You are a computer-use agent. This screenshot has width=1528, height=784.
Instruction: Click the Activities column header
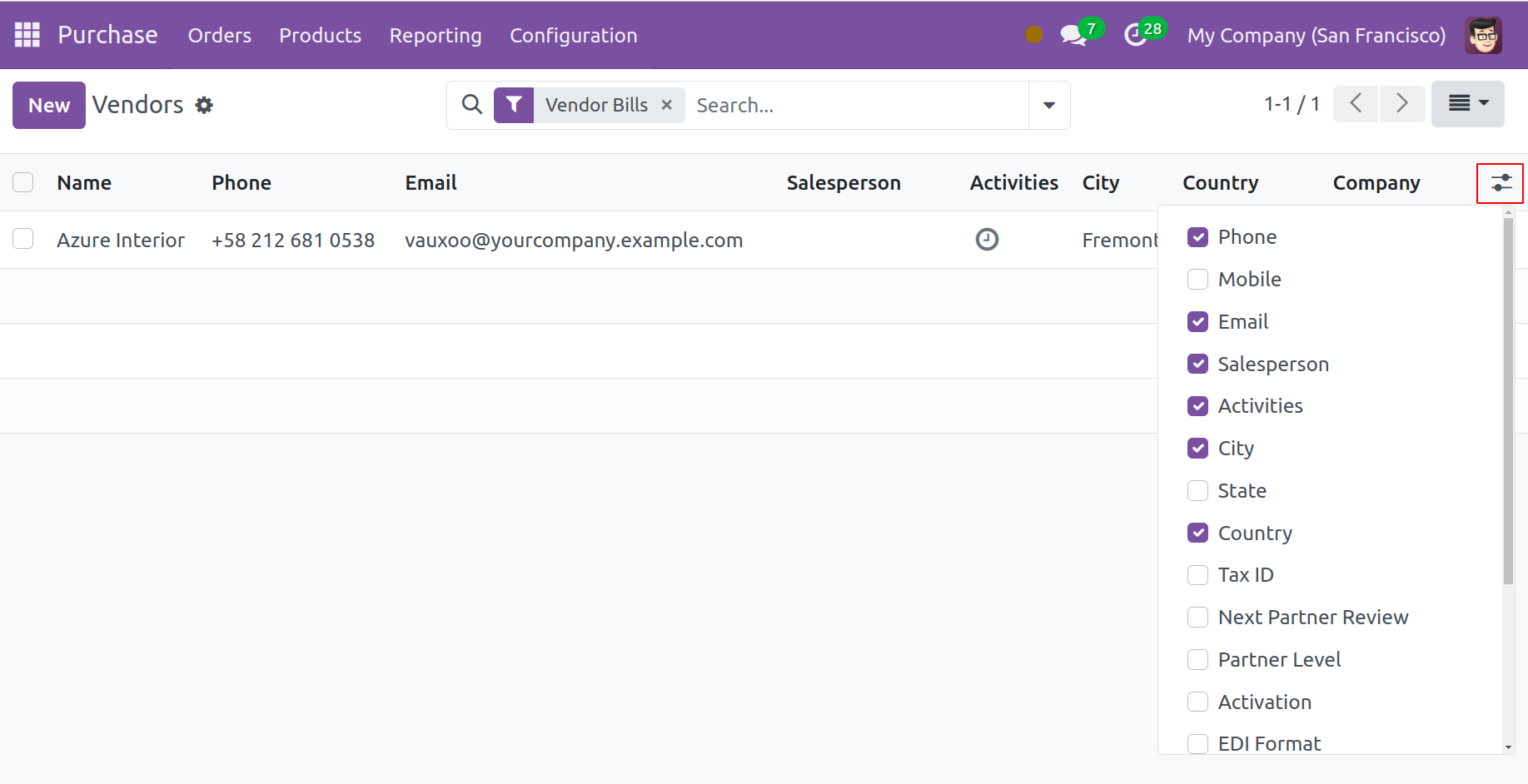tap(1014, 182)
